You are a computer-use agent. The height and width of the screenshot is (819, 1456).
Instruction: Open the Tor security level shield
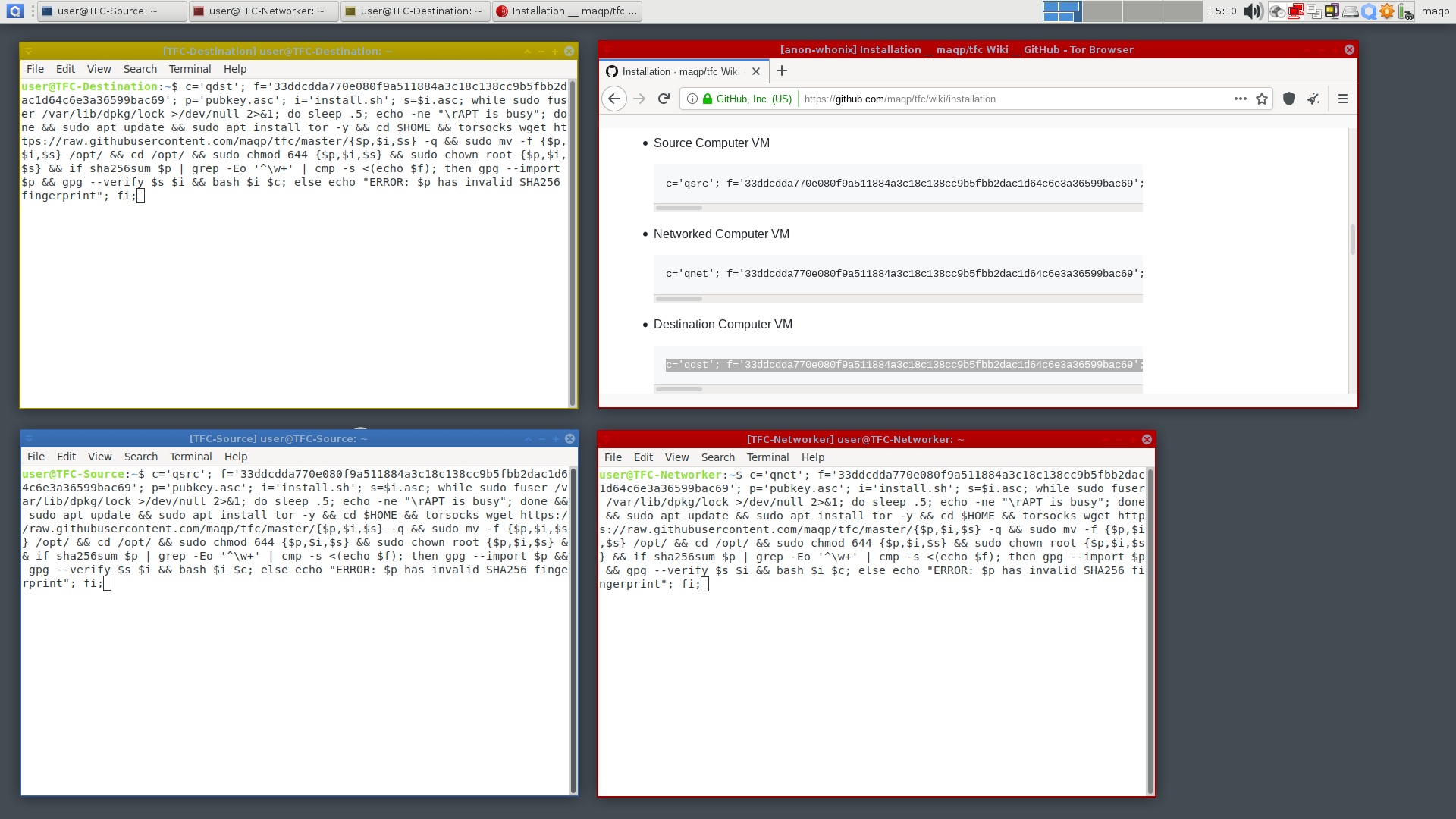pos(1289,99)
